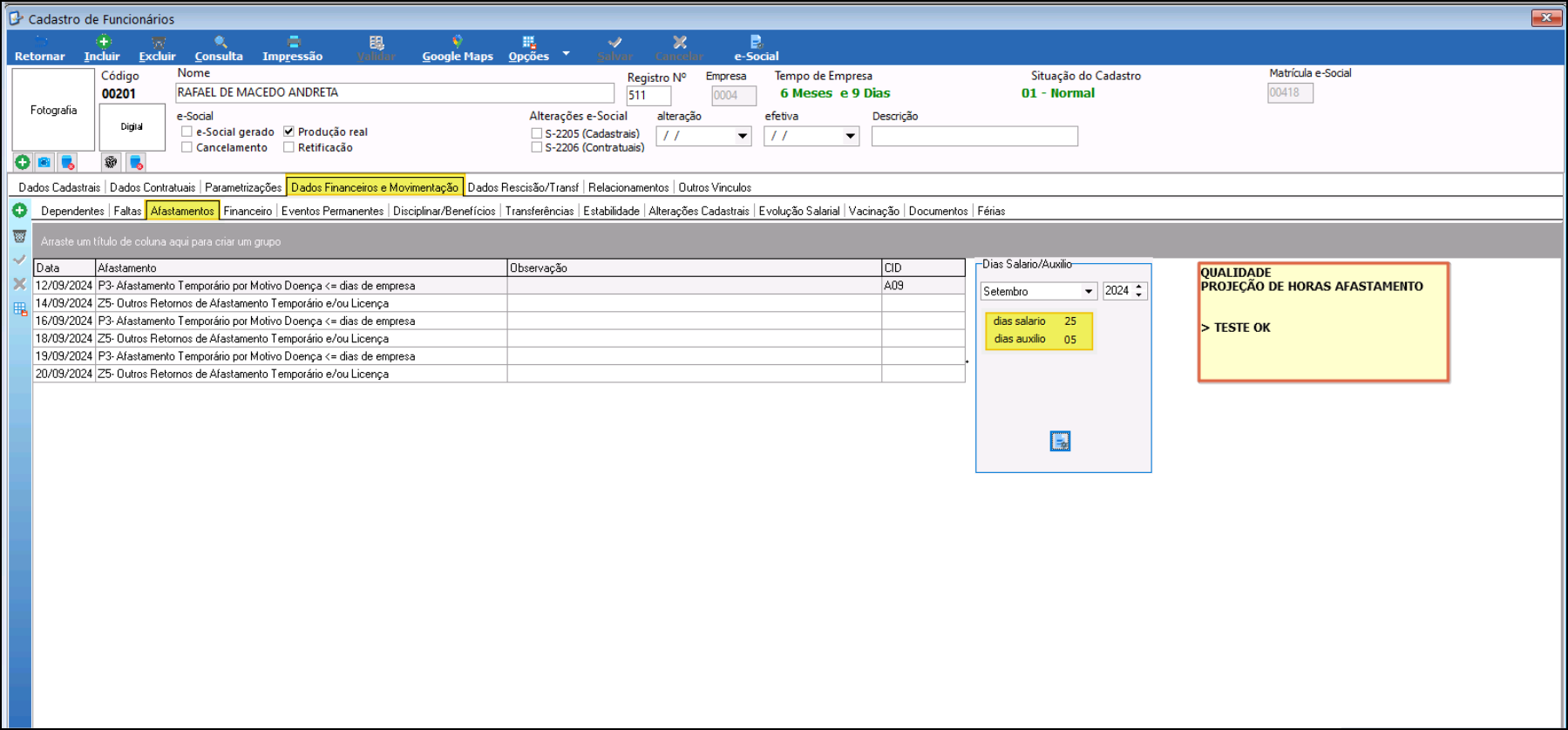1568x730 pixels.
Task: Open the Financeiro sub-tab
Action: click(x=248, y=211)
